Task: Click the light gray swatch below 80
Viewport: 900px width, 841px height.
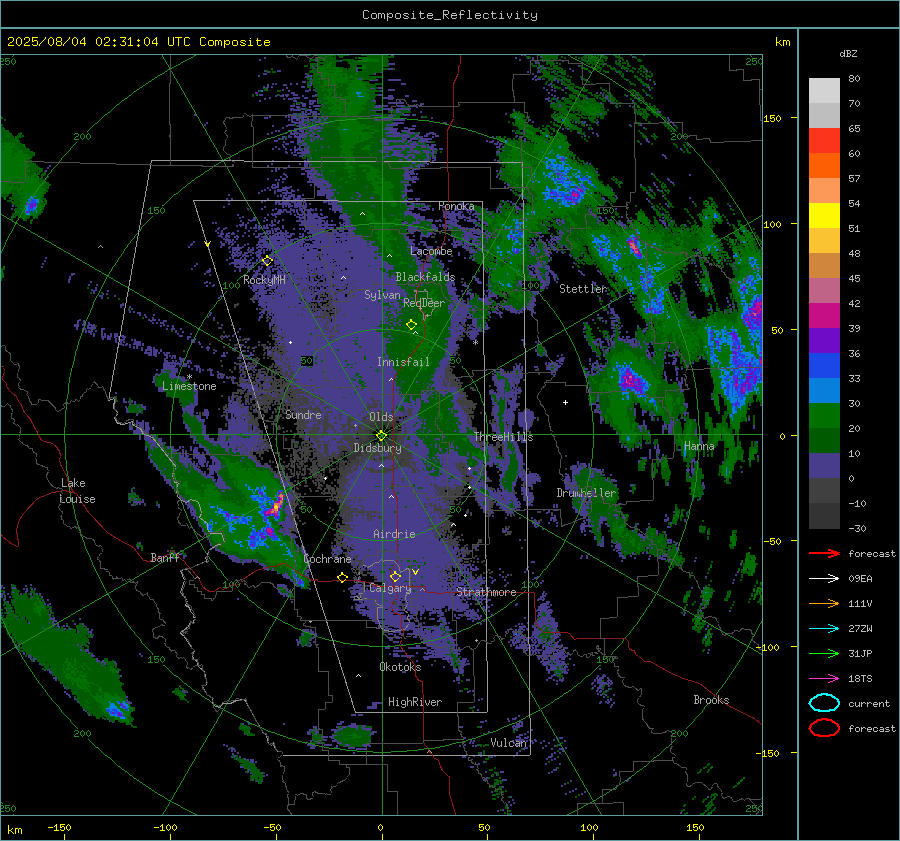Action: [824, 91]
